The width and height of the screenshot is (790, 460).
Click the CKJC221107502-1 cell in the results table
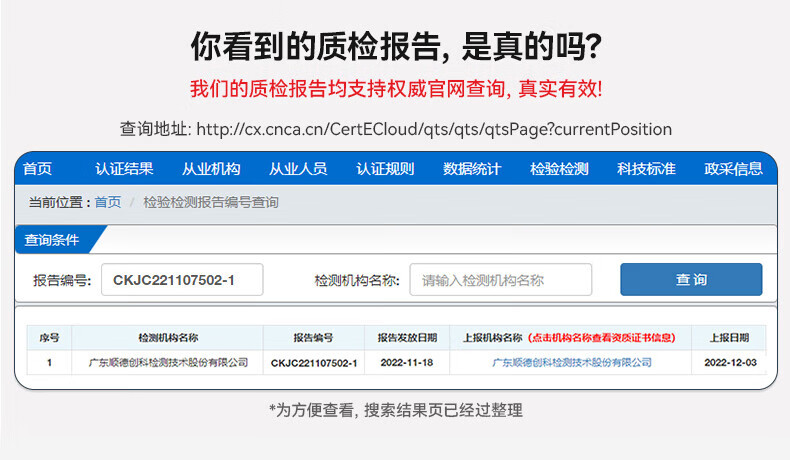[313, 362]
